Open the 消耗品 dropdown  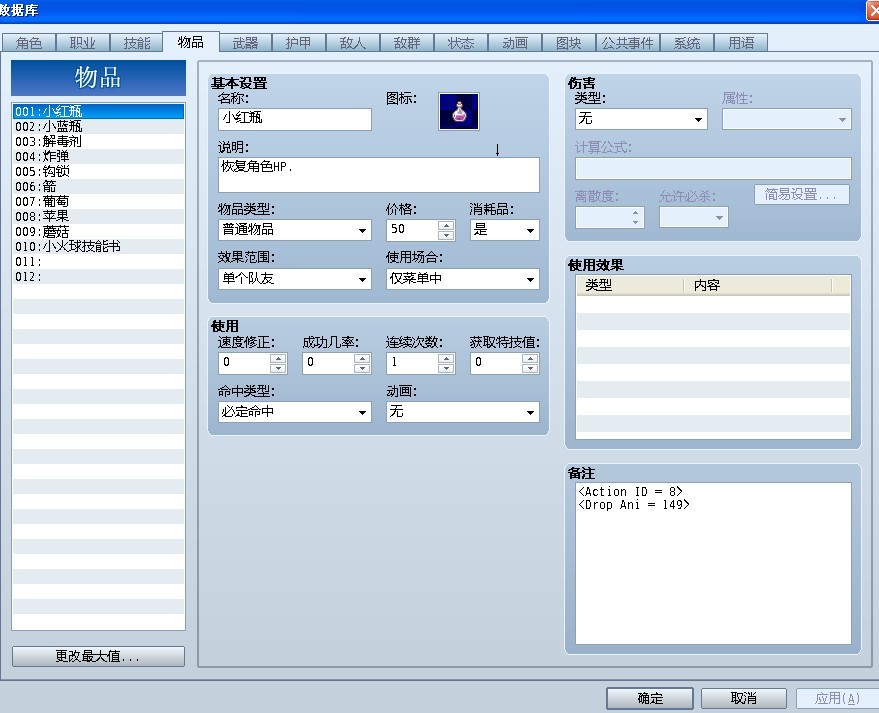[x=505, y=230]
